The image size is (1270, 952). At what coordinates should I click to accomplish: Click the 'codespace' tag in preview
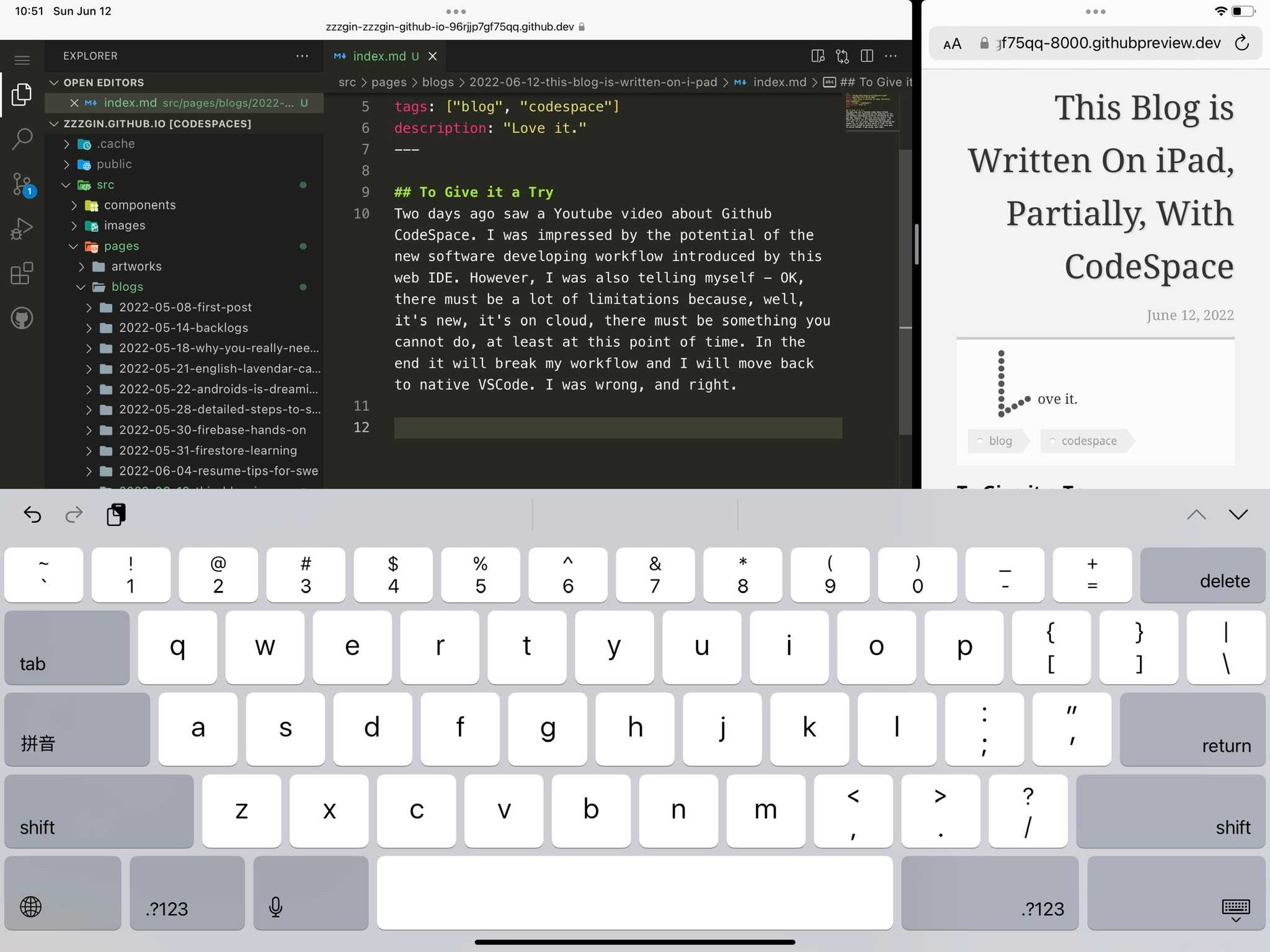tap(1088, 441)
